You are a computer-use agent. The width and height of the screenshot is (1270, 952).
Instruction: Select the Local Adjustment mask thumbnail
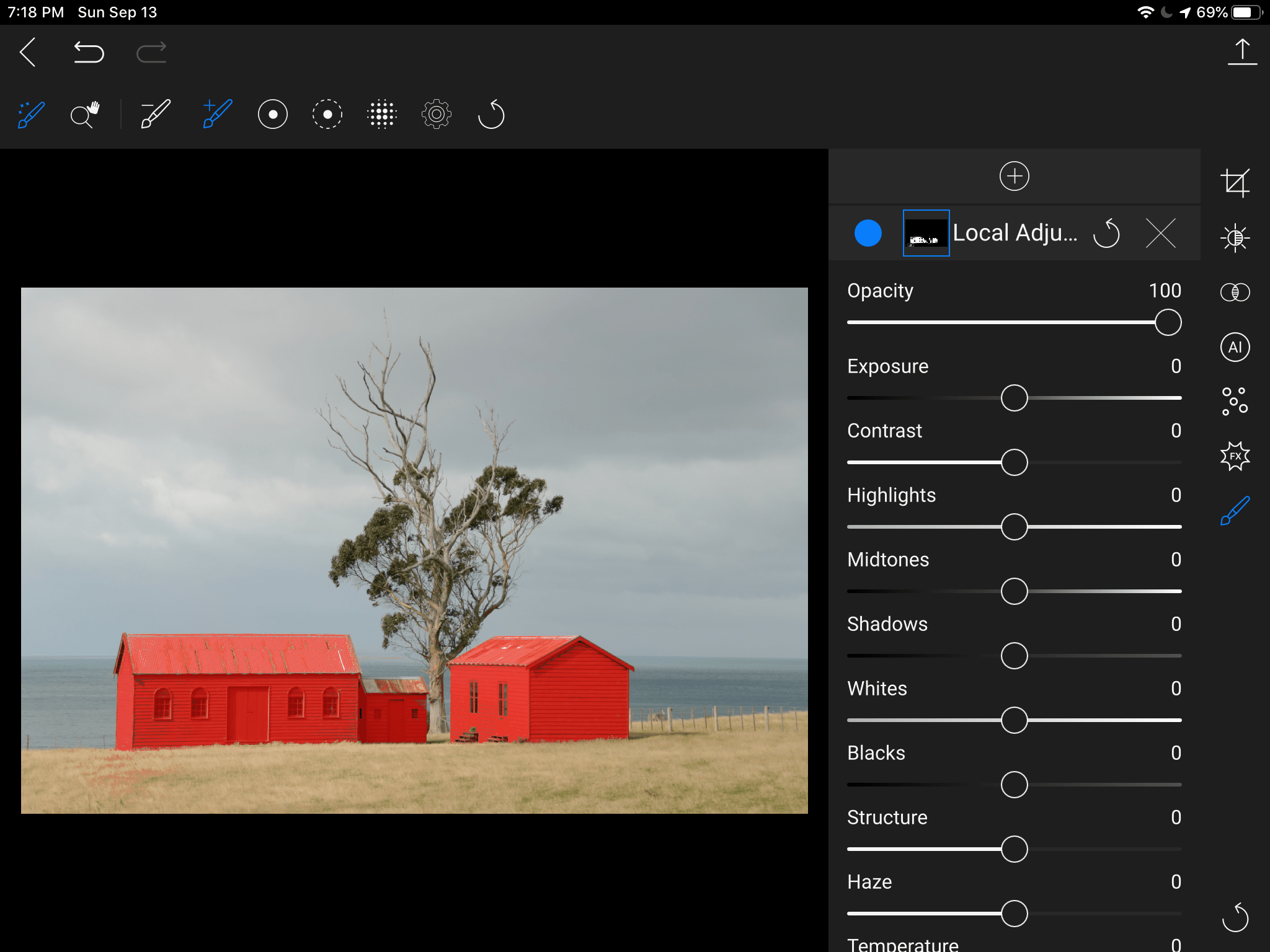click(x=926, y=233)
